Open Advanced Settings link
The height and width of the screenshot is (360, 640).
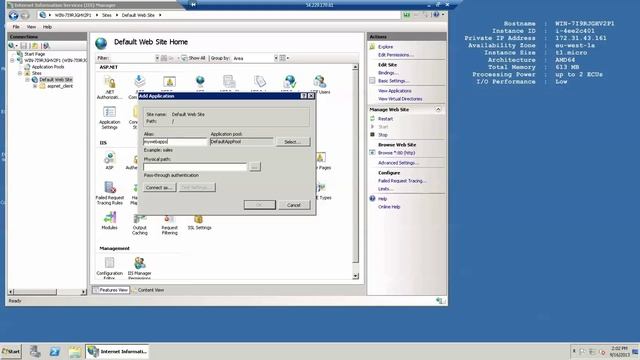pos(398,162)
